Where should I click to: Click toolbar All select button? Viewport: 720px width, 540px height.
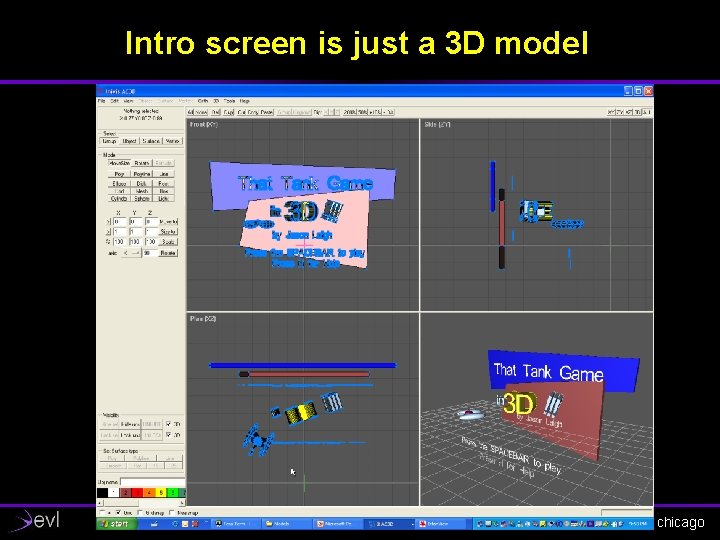tap(190, 112)
